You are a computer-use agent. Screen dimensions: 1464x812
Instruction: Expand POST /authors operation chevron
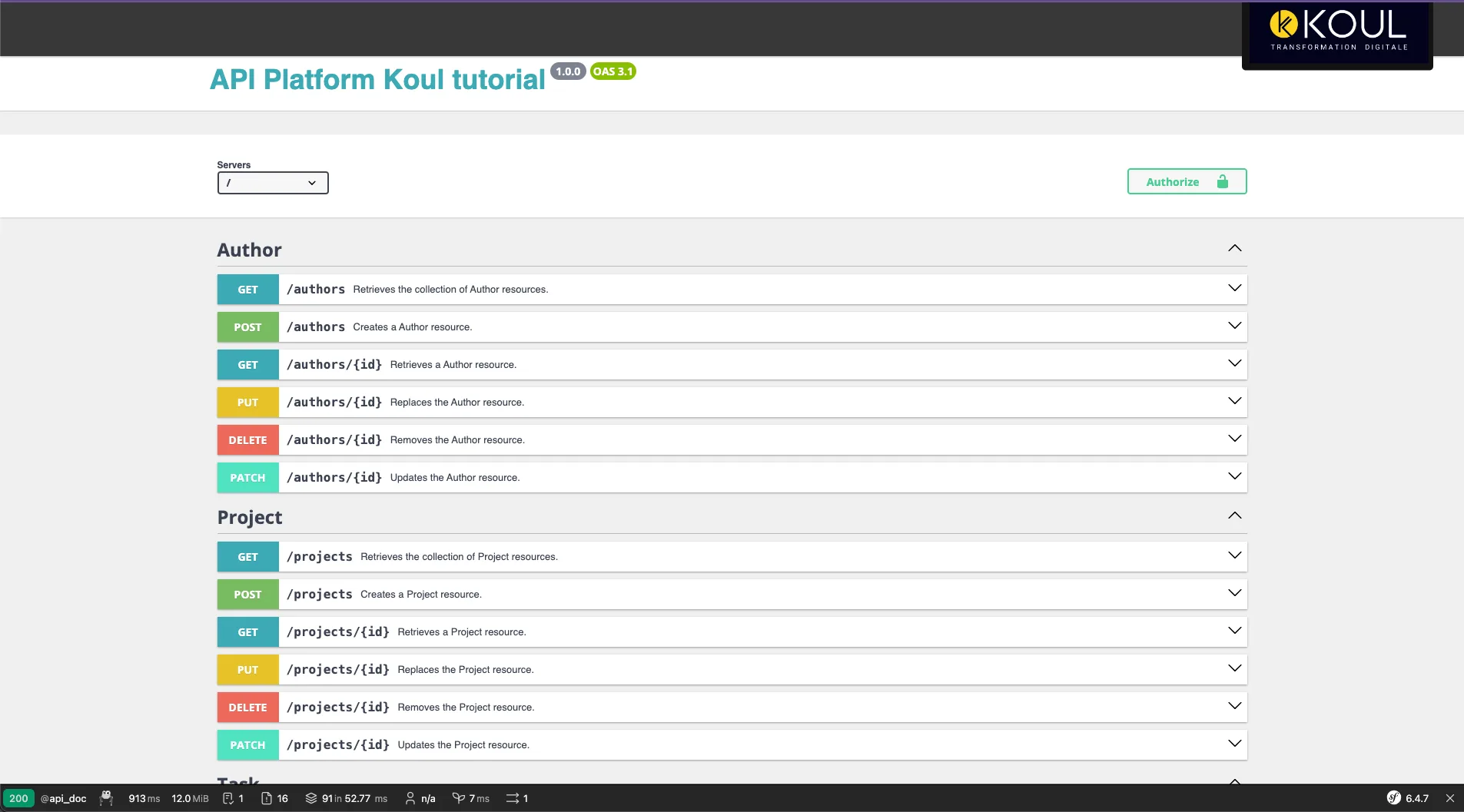(x=1234, y=326)
